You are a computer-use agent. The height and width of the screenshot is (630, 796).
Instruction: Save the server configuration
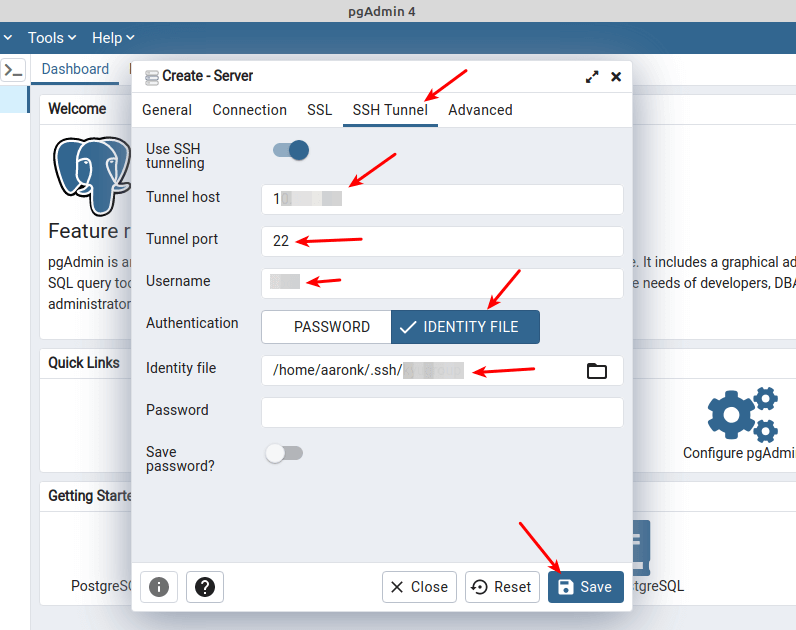point(586,587)
